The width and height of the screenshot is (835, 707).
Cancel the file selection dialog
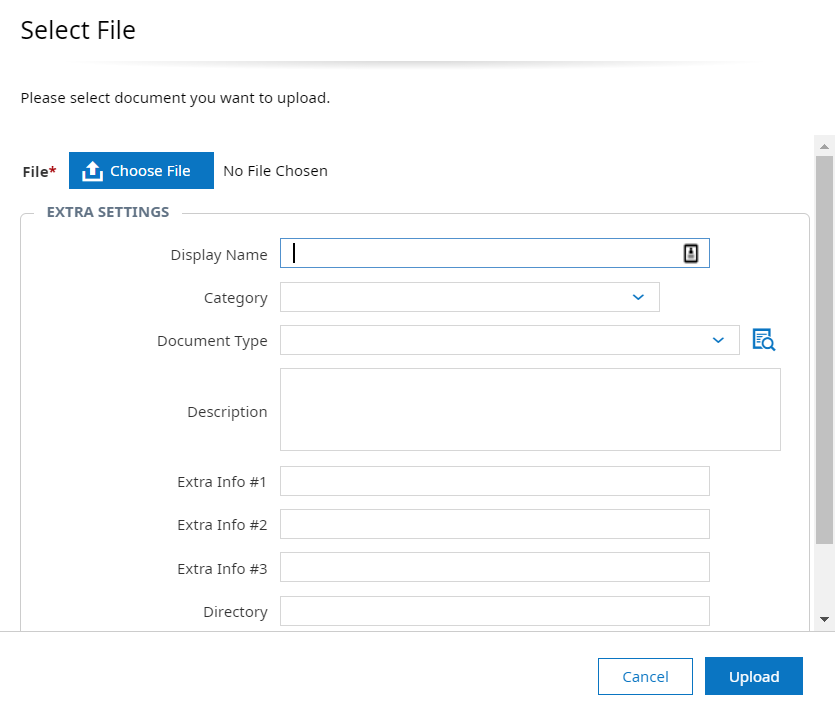(x=645, y=676)
